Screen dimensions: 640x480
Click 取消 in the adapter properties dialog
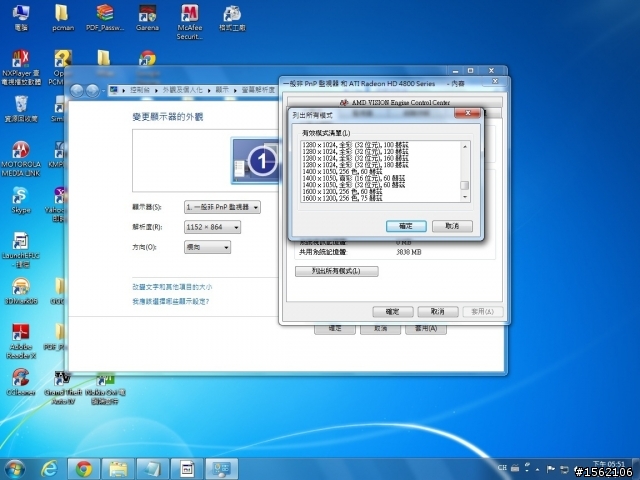438,312
